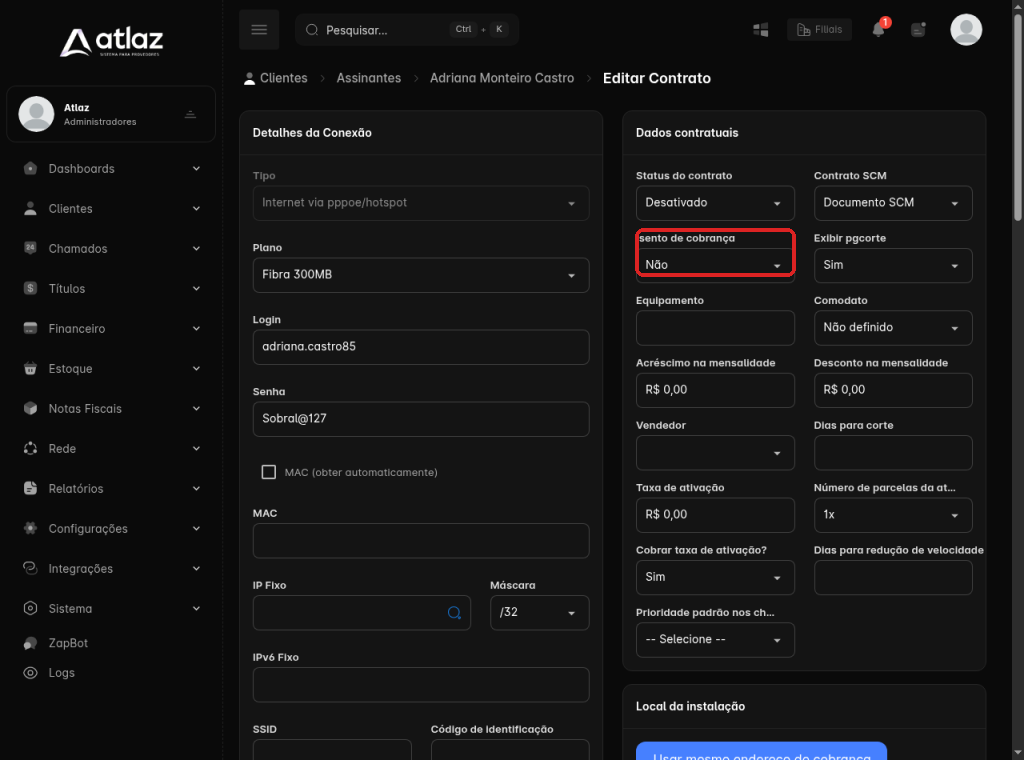Click the IP Fixo search icon
The image size is (1024, 760).
(x=454, y=612)
